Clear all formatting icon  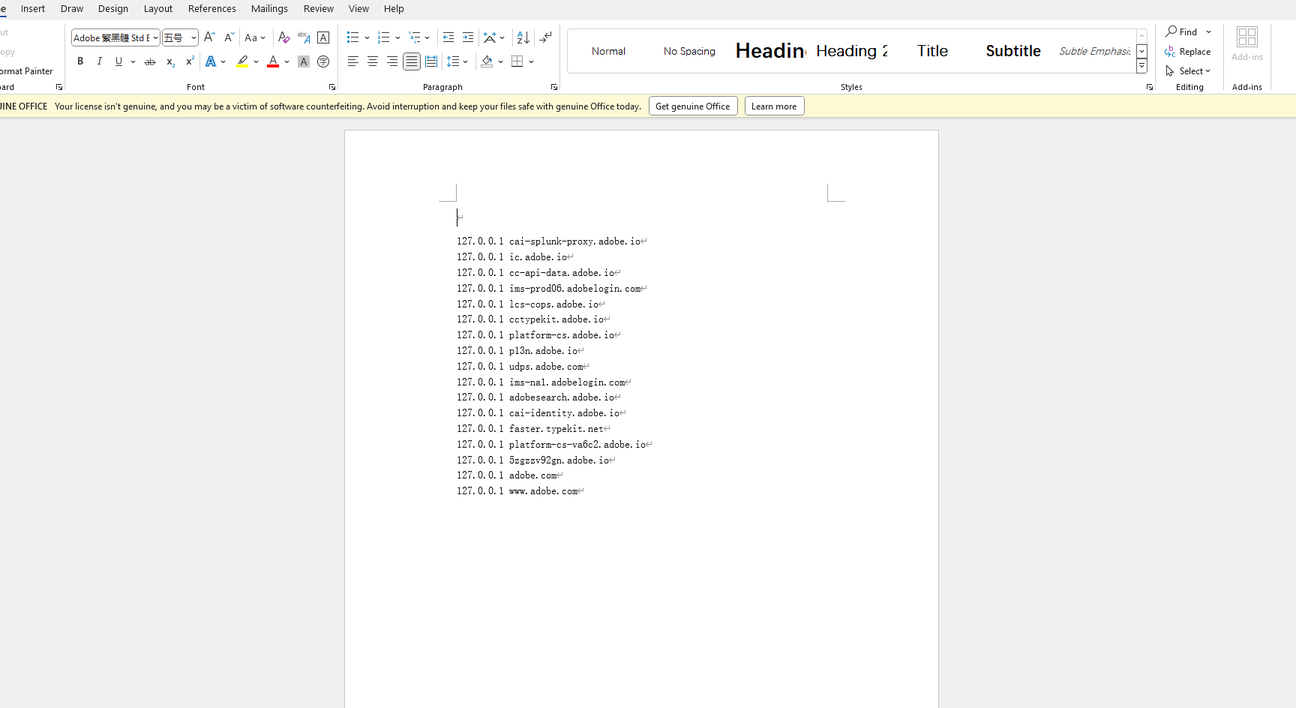point(284,38)
